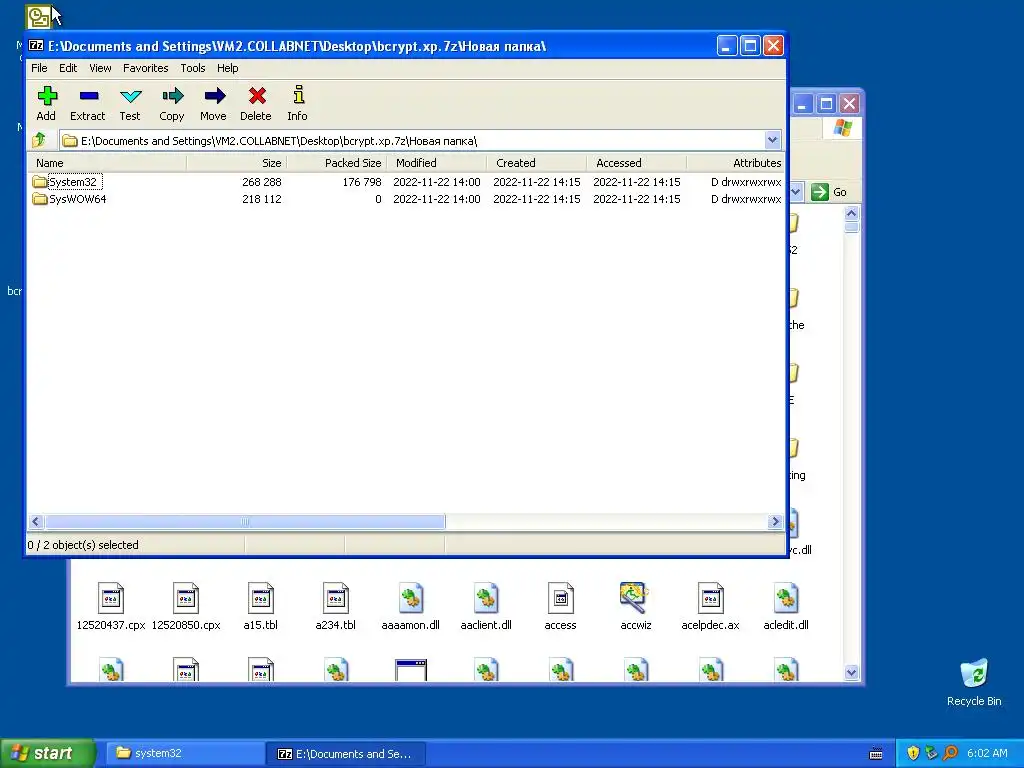Viewport: 1024px width, 768px height.
Task: Click the Windows flag logo in Explorer window
Action: (x=842, y=127)
